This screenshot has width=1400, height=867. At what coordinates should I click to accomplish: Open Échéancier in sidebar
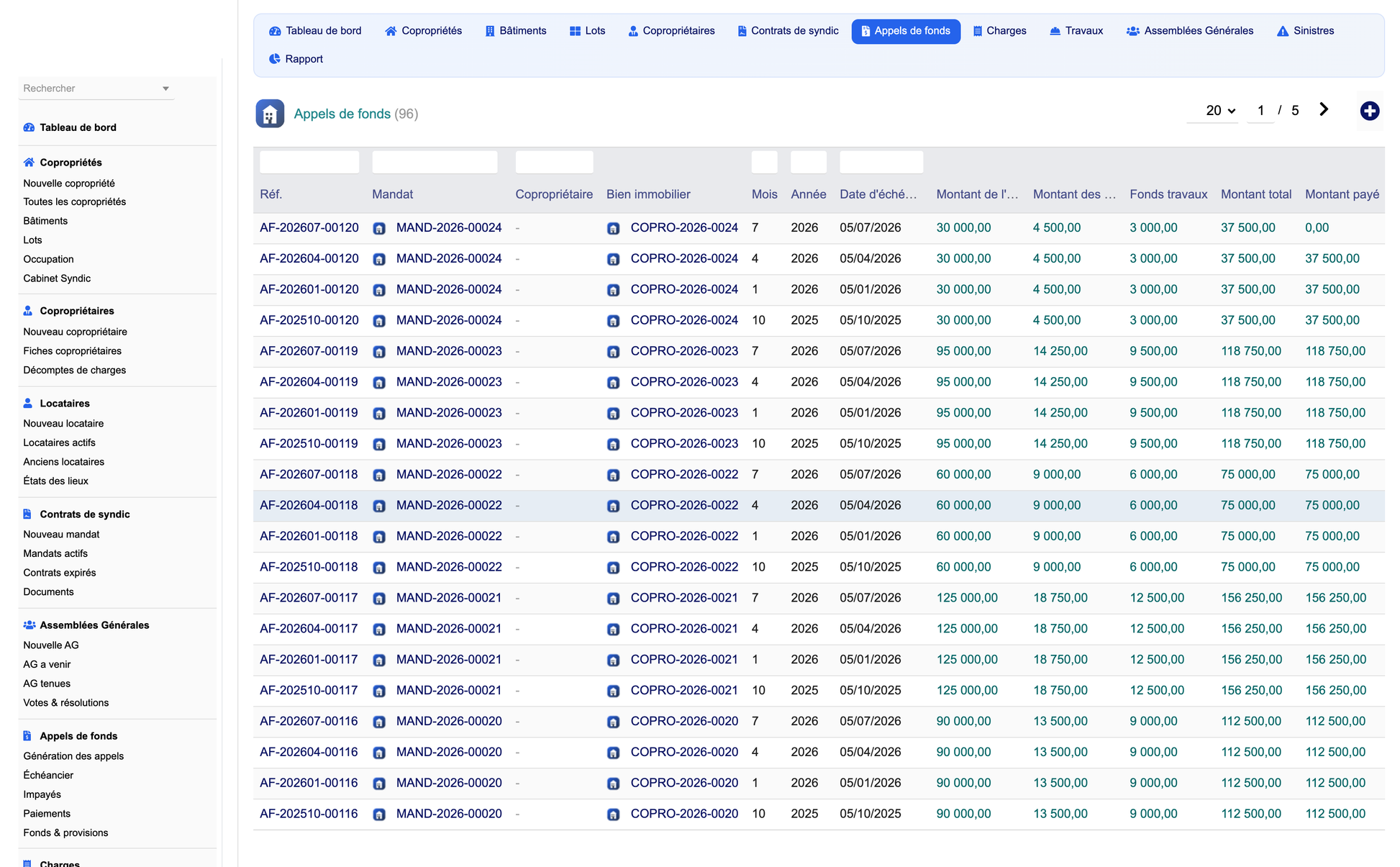(48, 775)
